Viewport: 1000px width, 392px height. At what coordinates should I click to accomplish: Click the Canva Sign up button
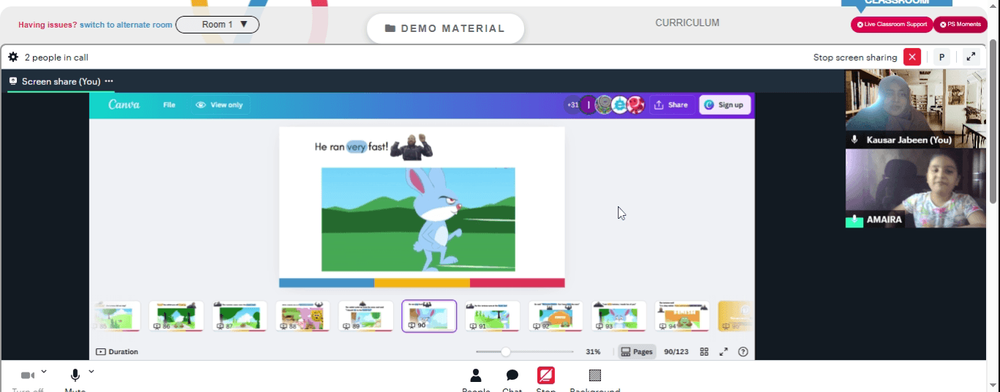click(724, 105)
